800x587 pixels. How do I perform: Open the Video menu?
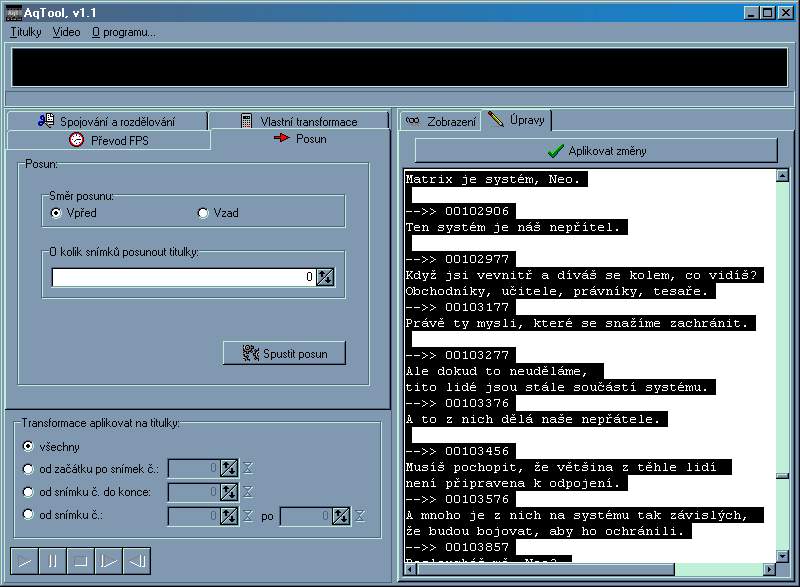66,31
